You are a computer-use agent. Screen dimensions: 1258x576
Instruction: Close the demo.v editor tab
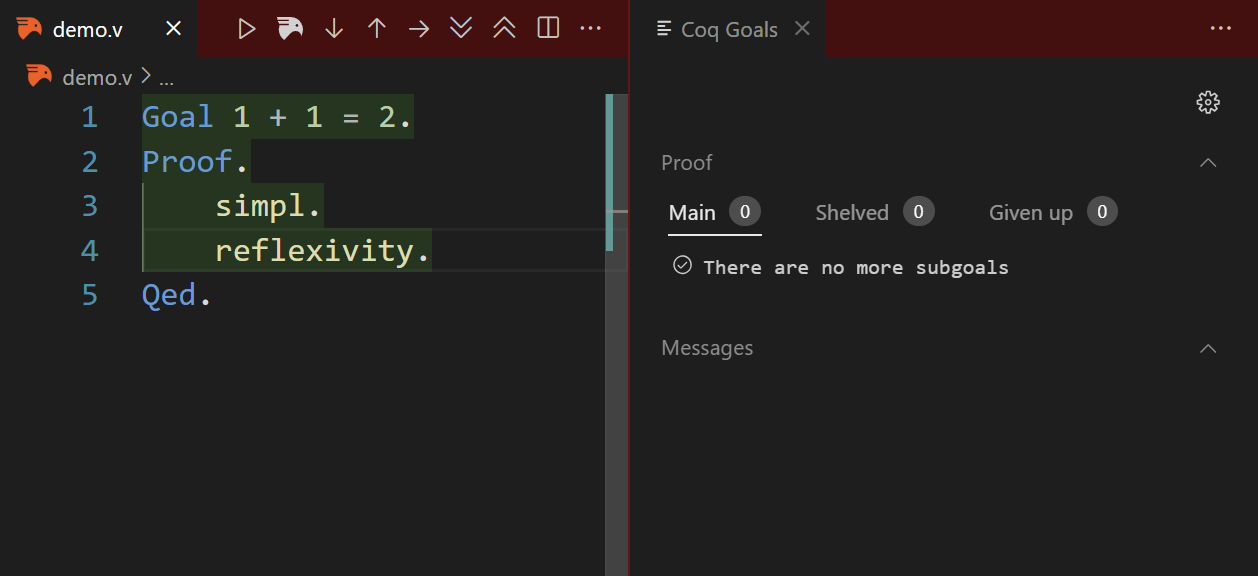coord(173,29)
